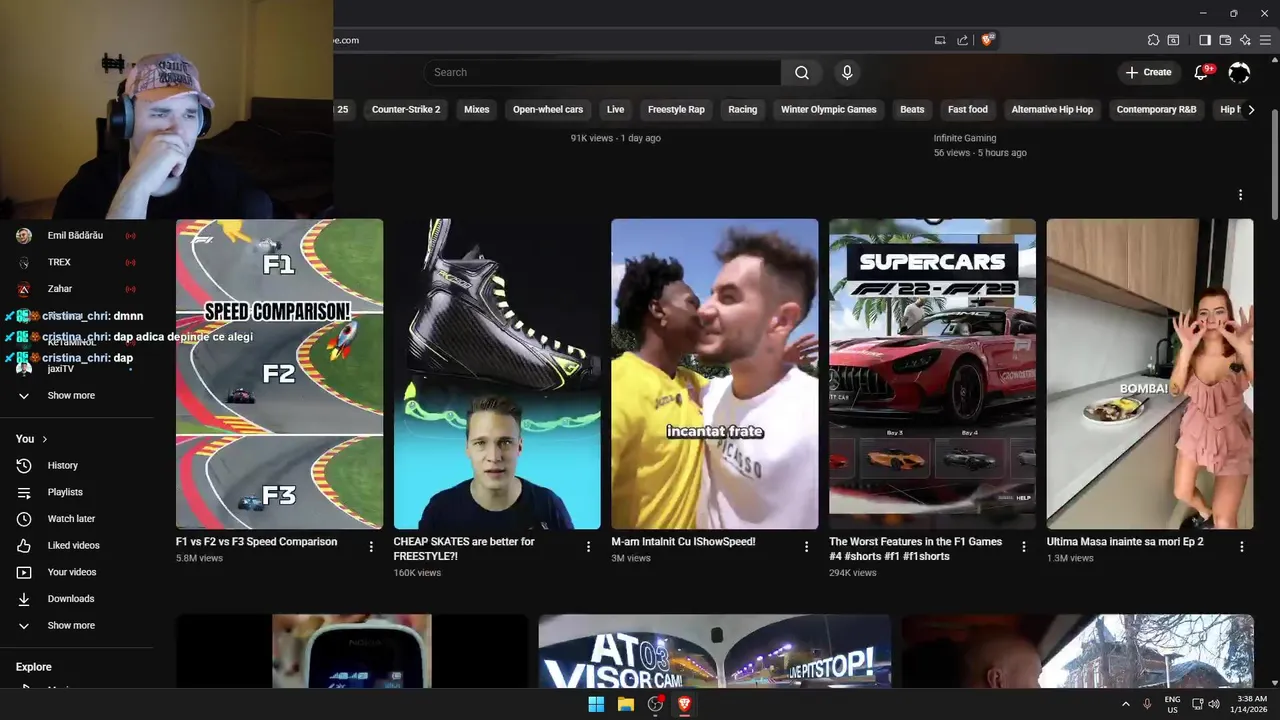Viewport: 1280px width, 720px height.
Task: Select the Fast food chip
Action: [968, 110]
